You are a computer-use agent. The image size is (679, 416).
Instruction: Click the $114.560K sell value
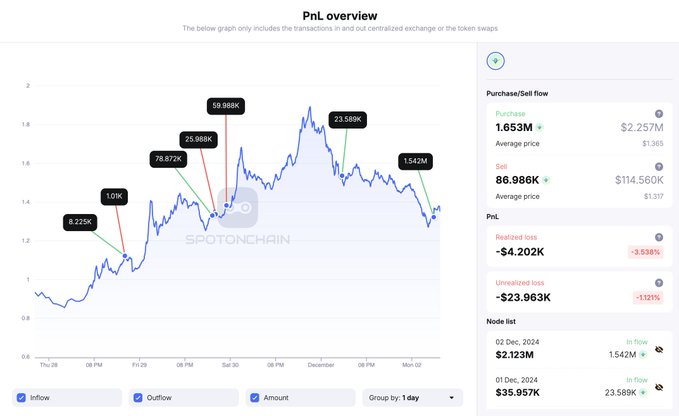click(639, 180)
